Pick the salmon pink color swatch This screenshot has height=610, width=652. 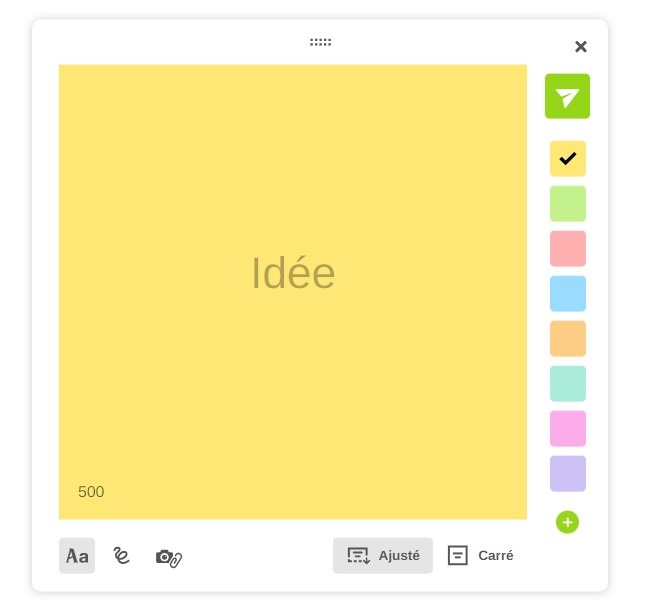point(567,248)
